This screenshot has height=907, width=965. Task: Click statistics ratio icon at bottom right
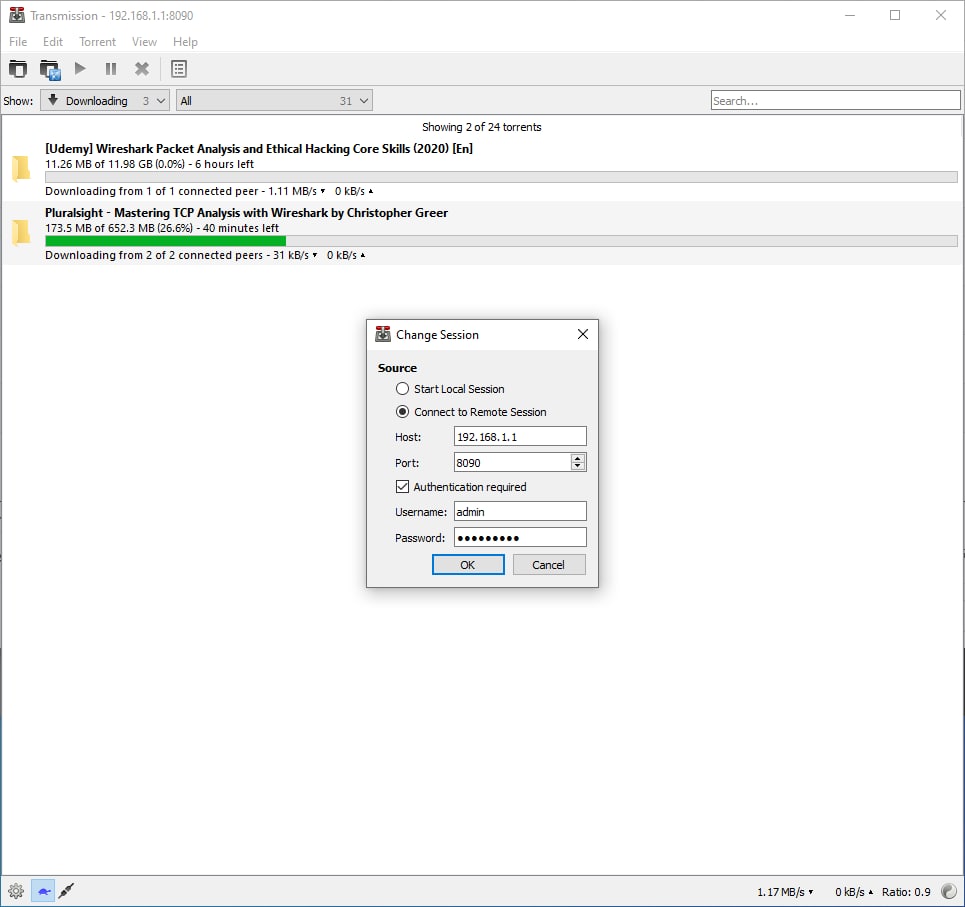pos(949,891)
